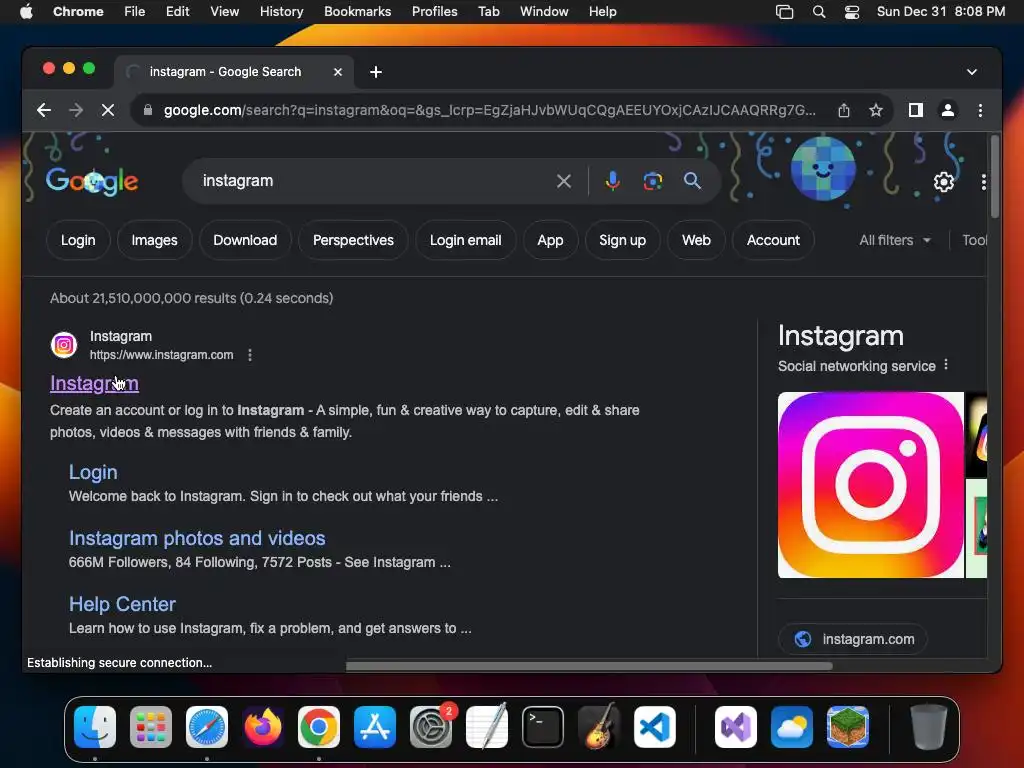Open the Chrome profile avatar icon
This screenshot has width=1024, height=768.
[x=948, y=110]
